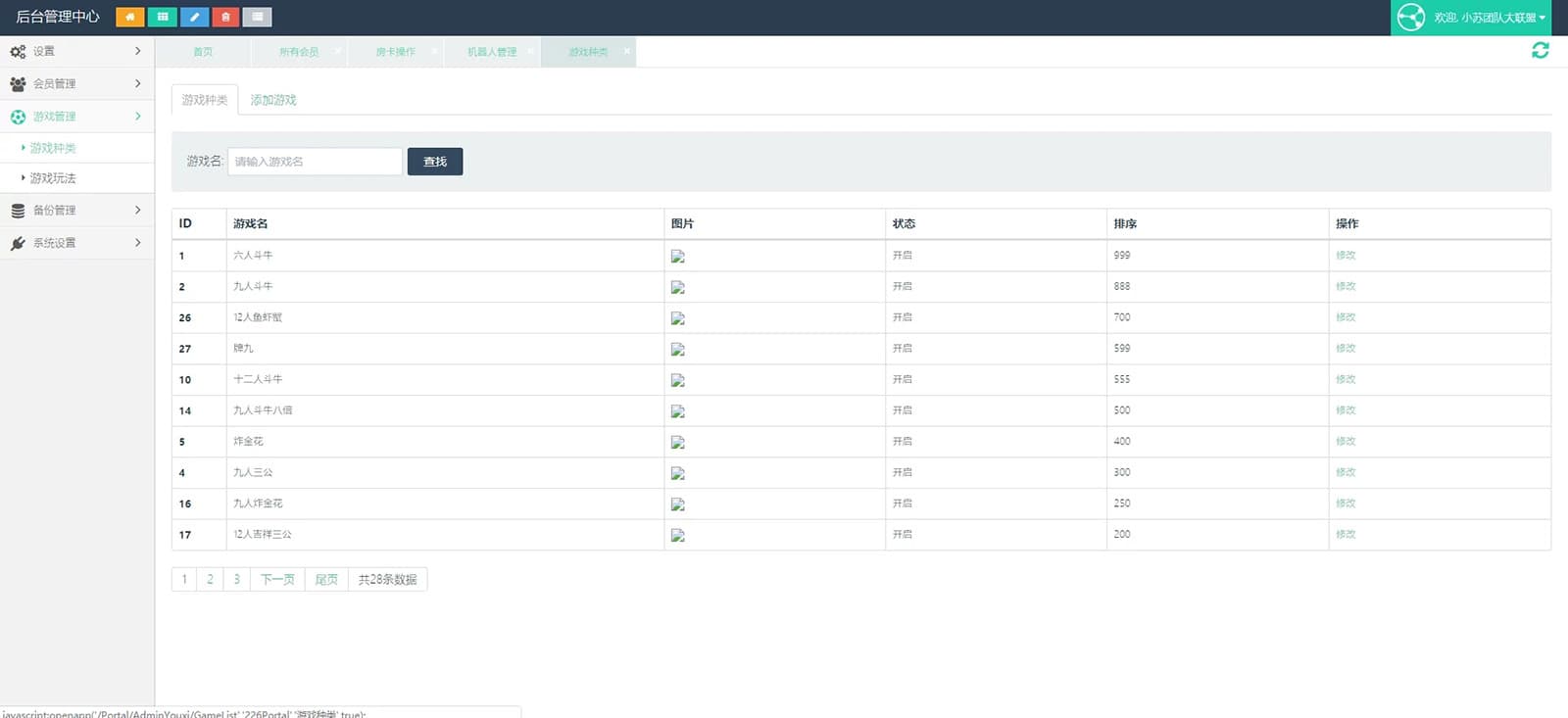Click the red trash icon button

225,17
